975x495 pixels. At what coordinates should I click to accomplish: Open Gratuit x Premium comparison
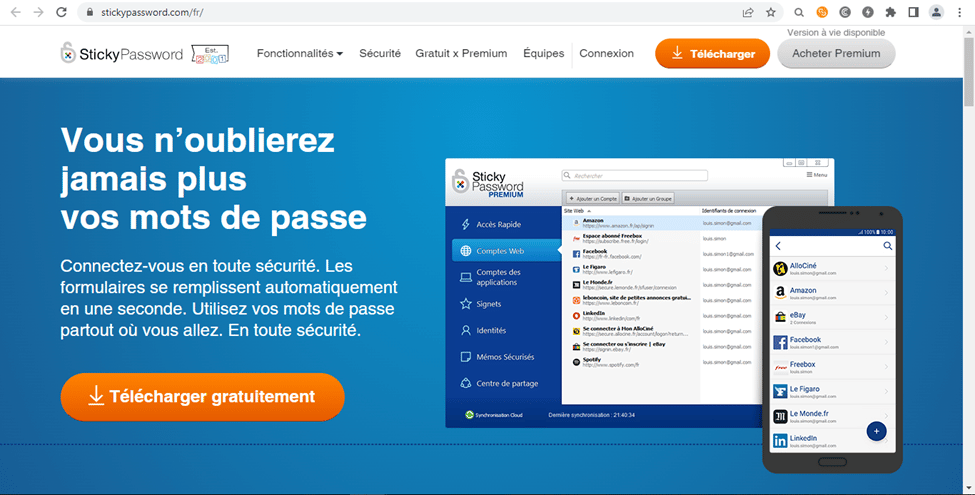click(461, 53)
